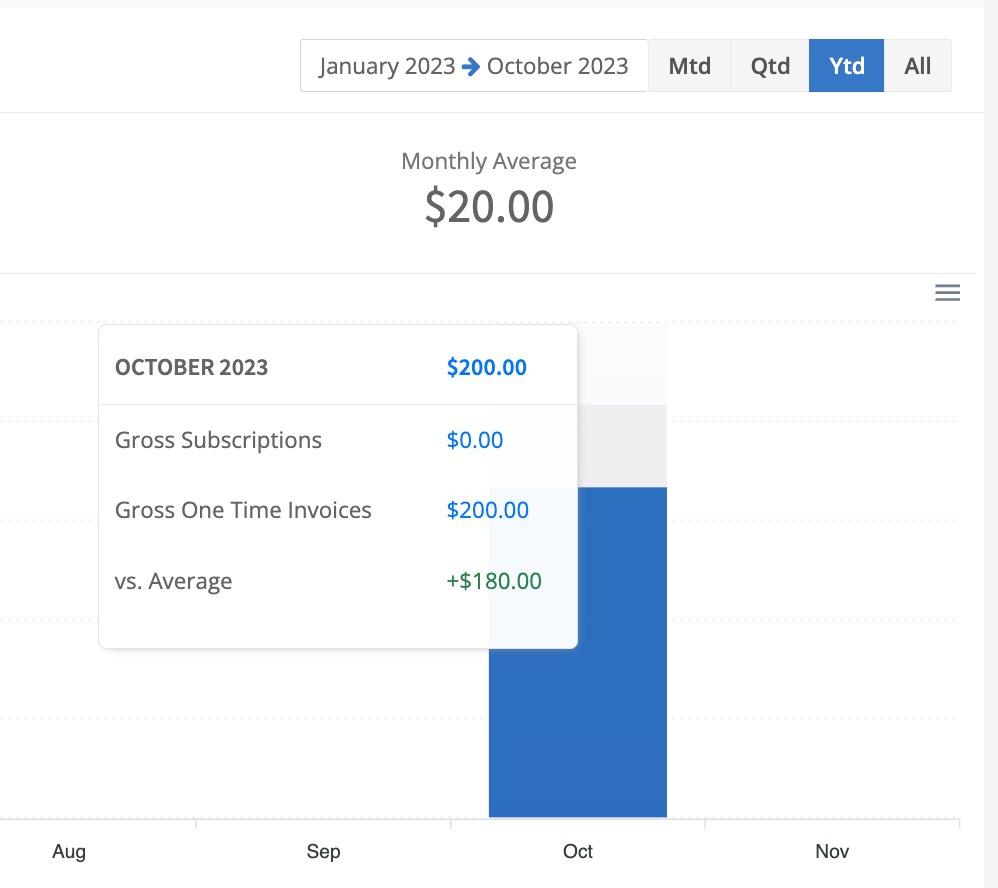Screen dimensions: 998x888
Task: Click the Monthly Average label
Action: (x=489, y=161)
